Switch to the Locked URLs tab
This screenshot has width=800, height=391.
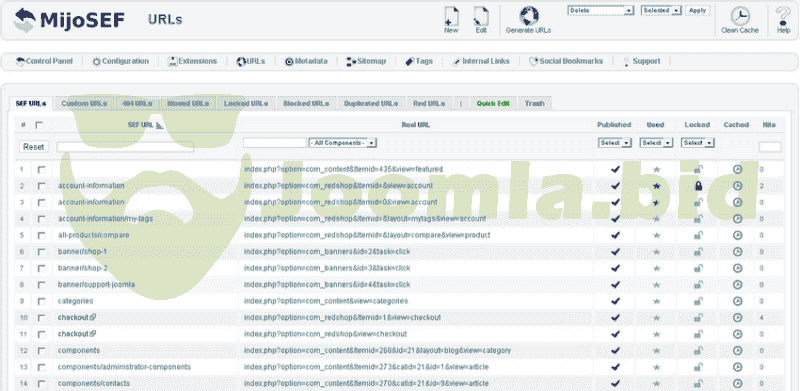(246, 104)
